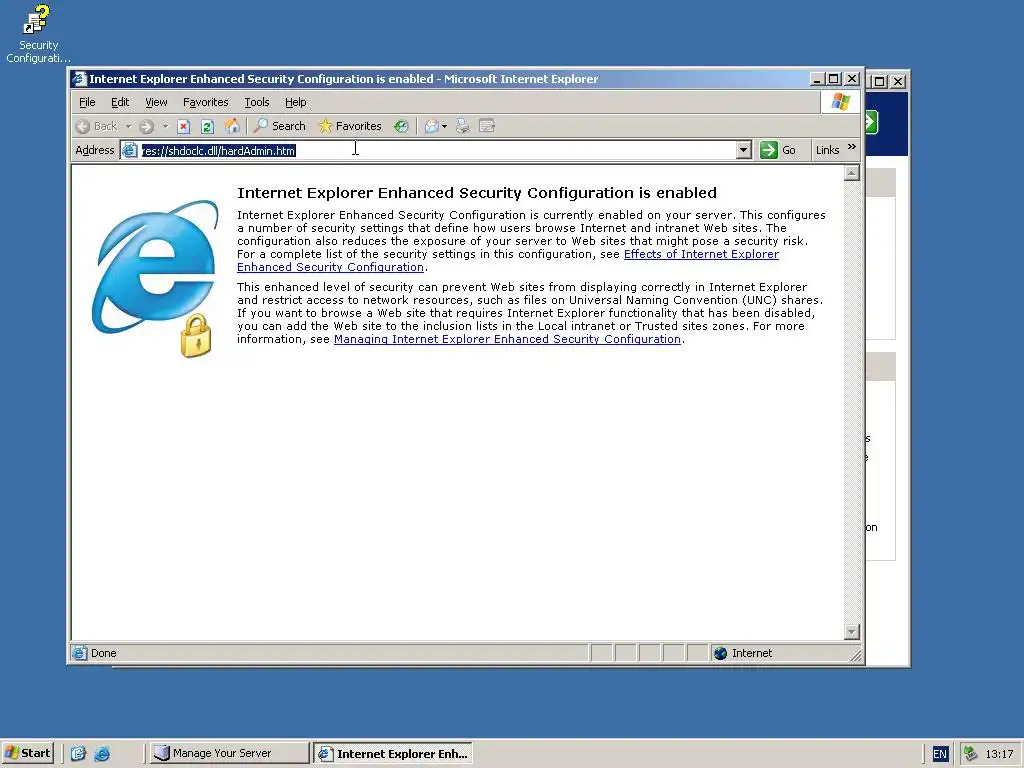
Task: Maximize the Manage Your Server window
Action: [880, 82]
